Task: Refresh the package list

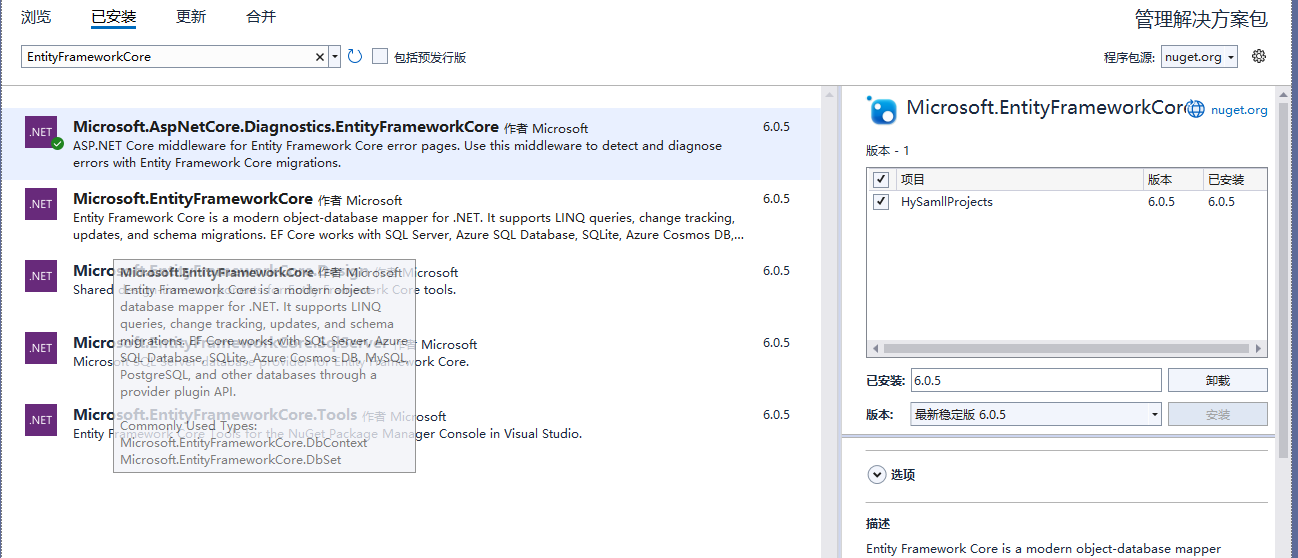Action: click(355, 57)
